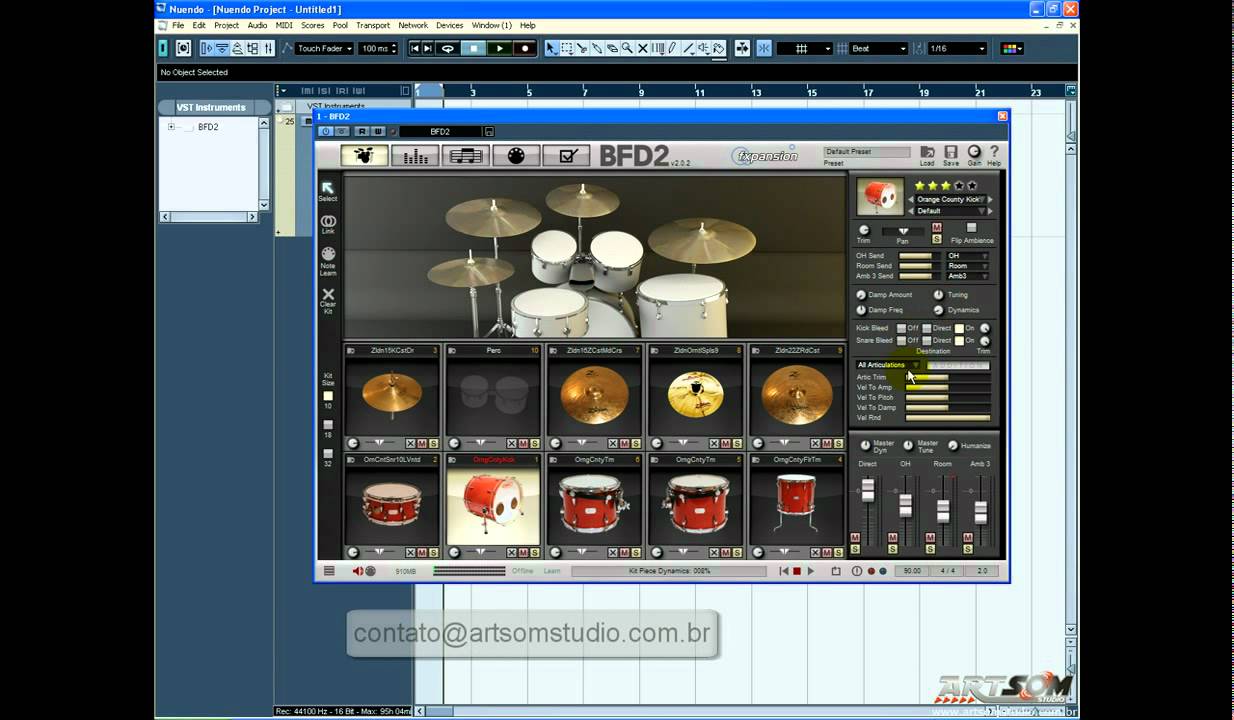Select the OrnCntSnr10LVntd snare slot
Screen dimensions: 1234x720
pyautogui.click(x=392, y=504)
